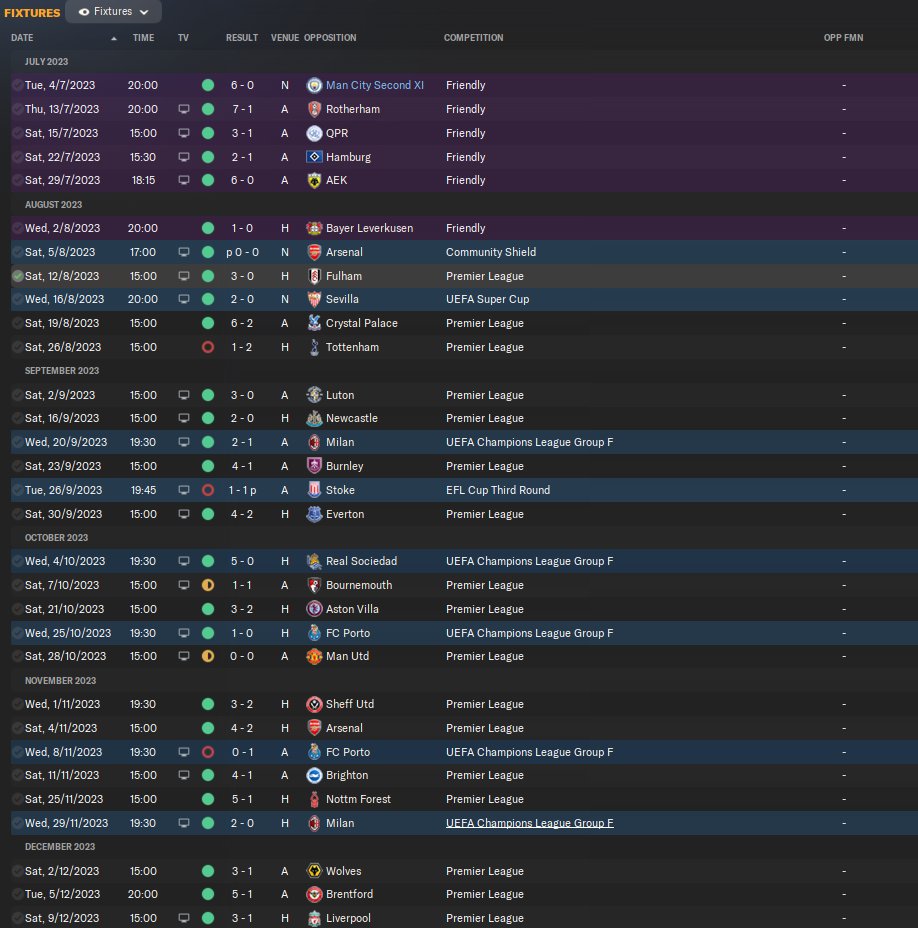Click the Sheff Utd club badge
Image resolution: width=918 pixels, height=928 pixels.
[314, 704]
